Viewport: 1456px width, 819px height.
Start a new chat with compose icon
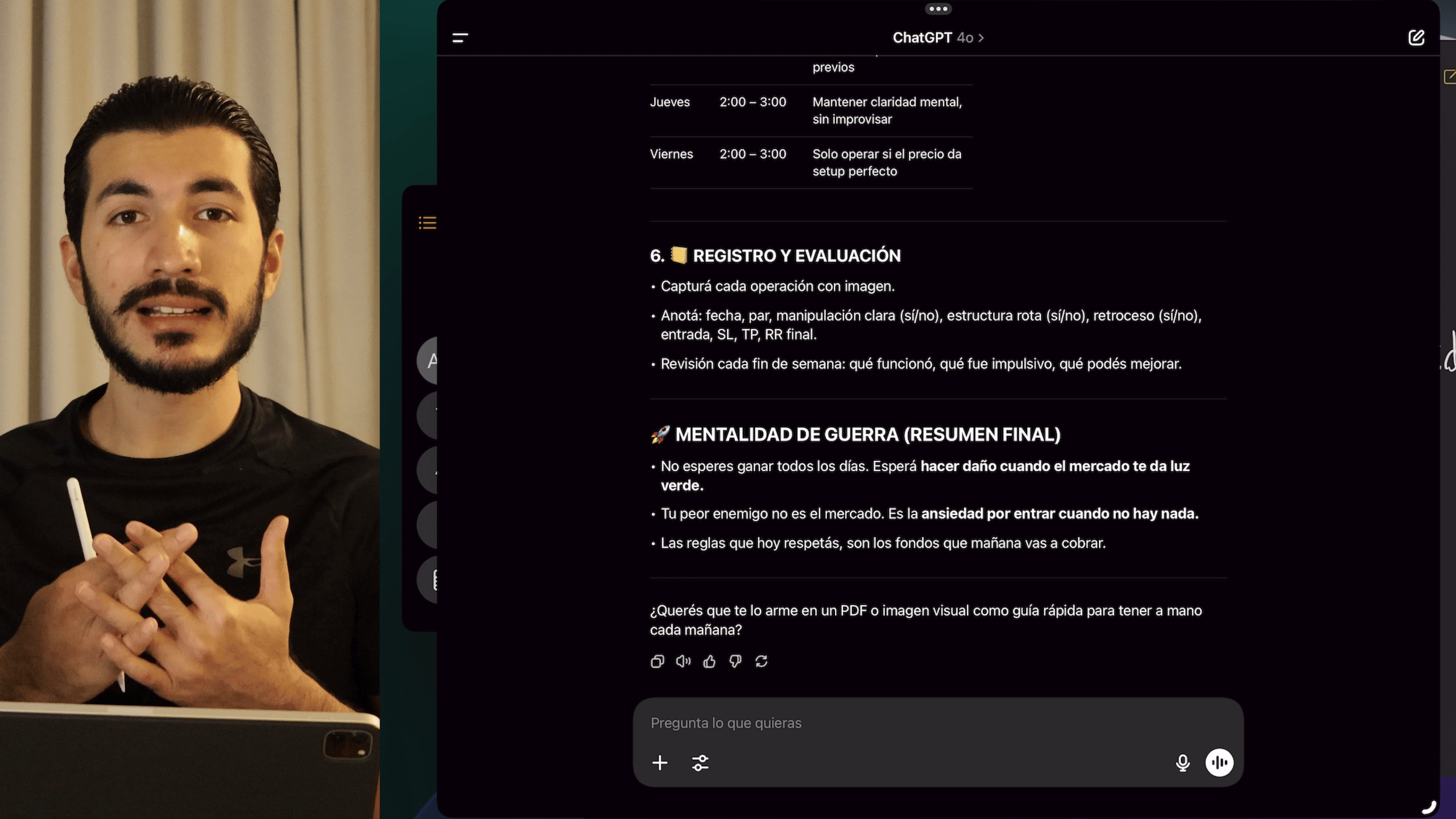(x=1416, y=38)
